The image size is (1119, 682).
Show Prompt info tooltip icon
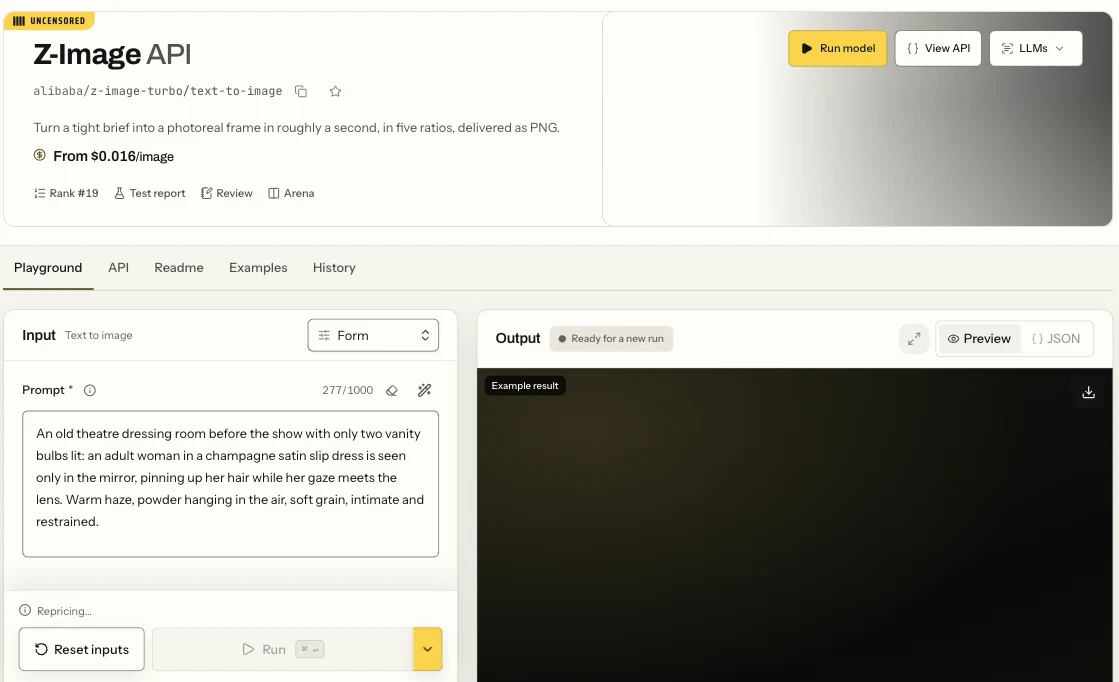(90, 390)
